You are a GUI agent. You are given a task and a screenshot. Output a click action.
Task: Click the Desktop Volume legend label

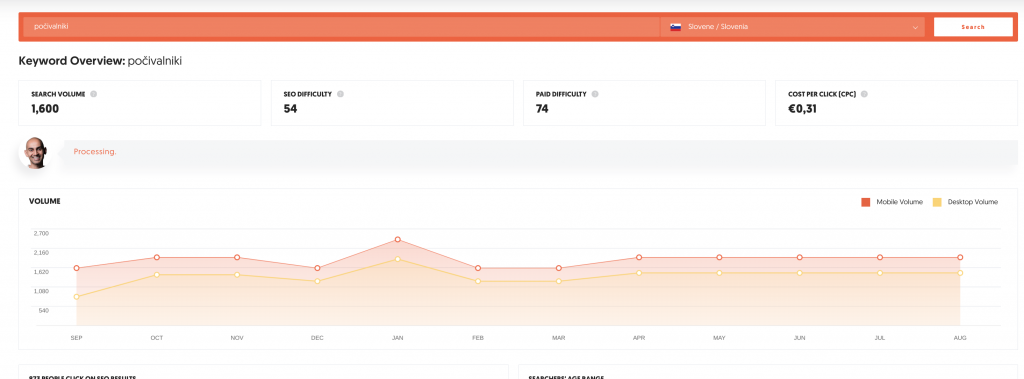click(x=972, y=202)
